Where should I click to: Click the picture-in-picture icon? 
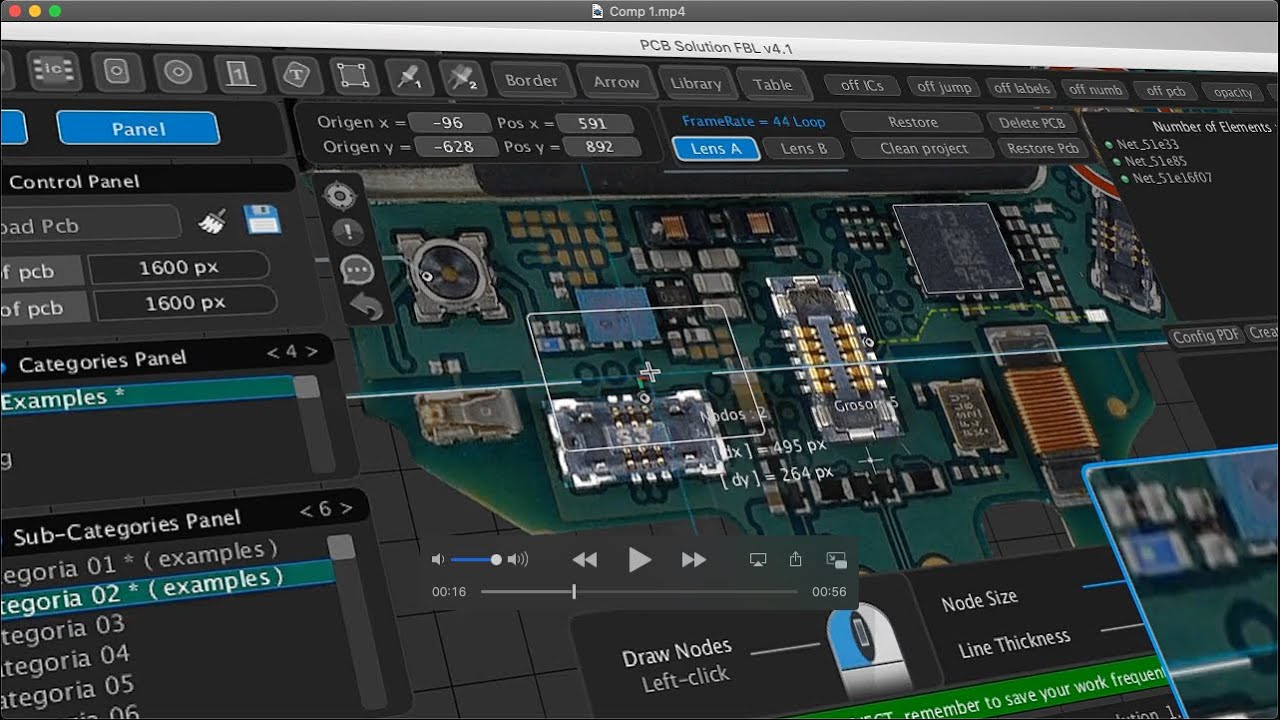point(837,560)
